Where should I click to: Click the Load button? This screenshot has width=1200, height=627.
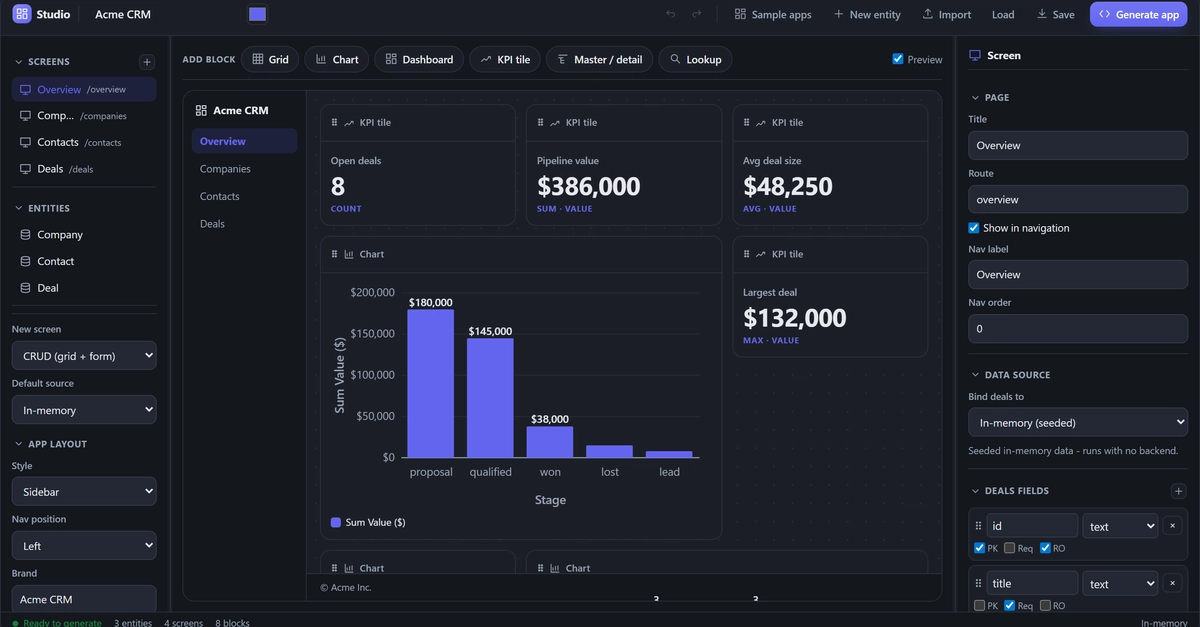click(1003, 14)
